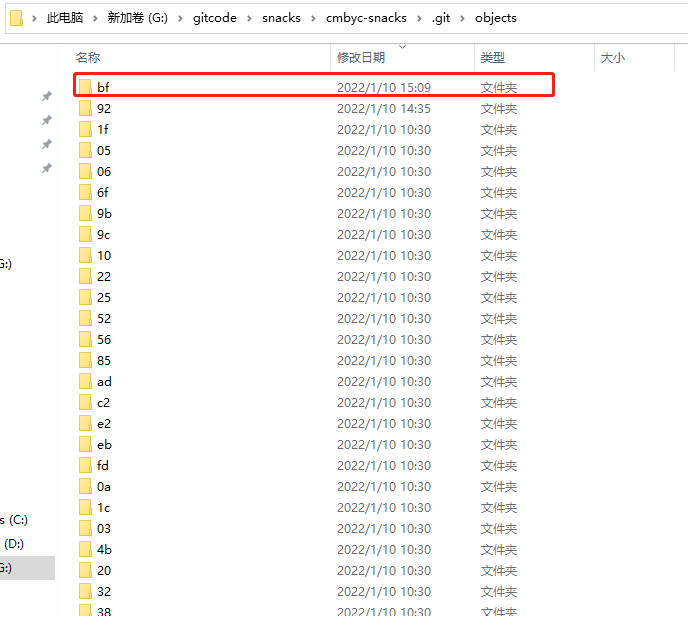This screenshot has width=688, height=624.
Task: Navigate to snacks breadcrumb
Action: (281, 18)
